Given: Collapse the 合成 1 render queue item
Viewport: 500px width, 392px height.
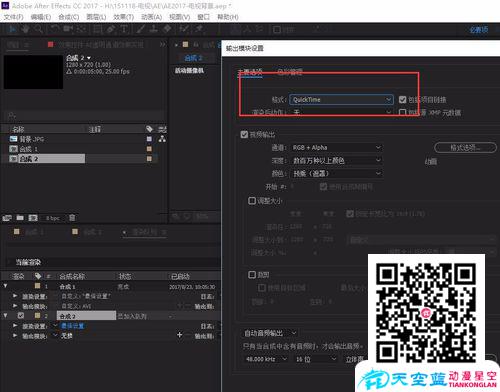Looking at the screenshot, I should tap(5, 286).
